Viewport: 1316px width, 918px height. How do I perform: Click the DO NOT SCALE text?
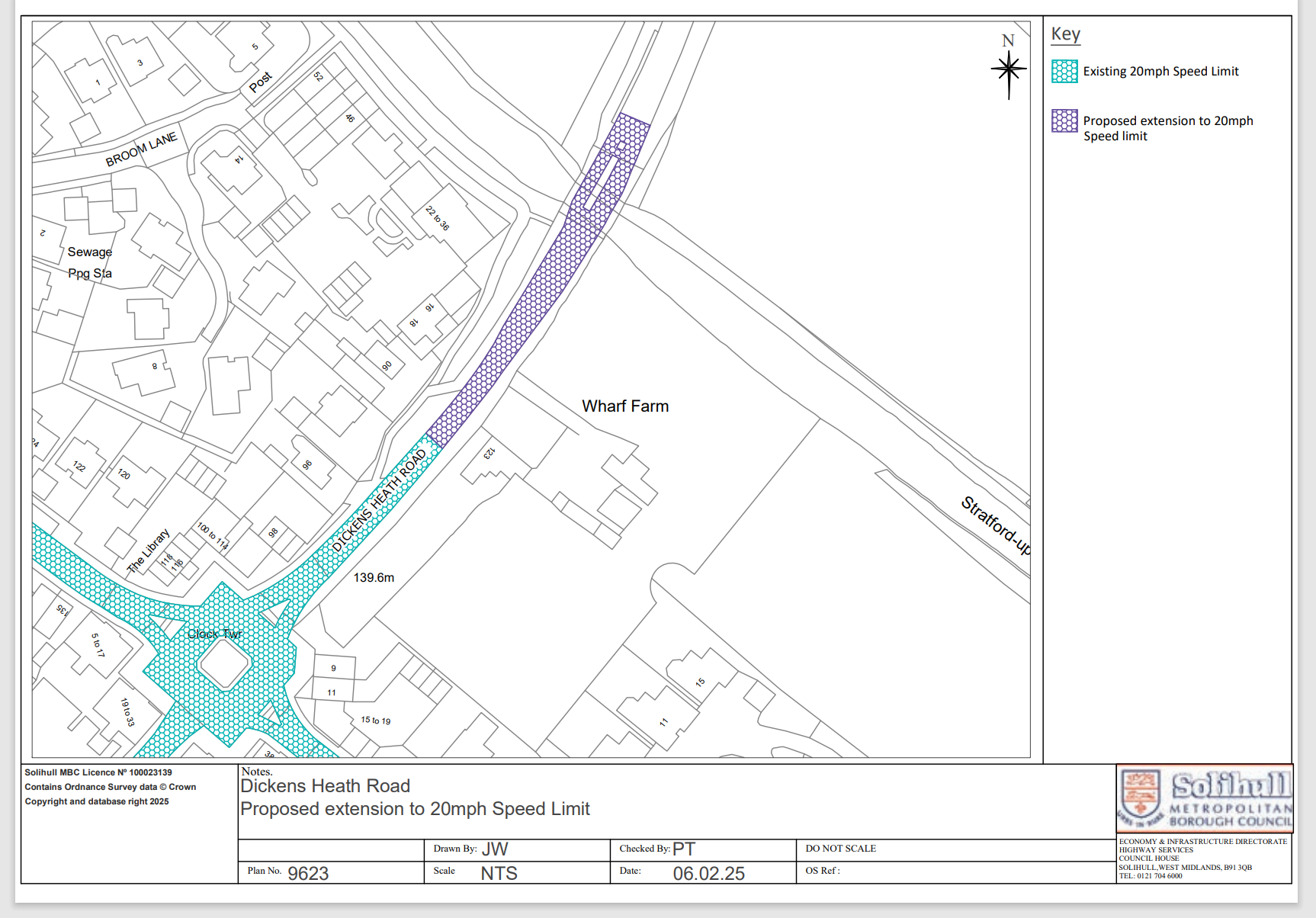(x=840, y=849)
